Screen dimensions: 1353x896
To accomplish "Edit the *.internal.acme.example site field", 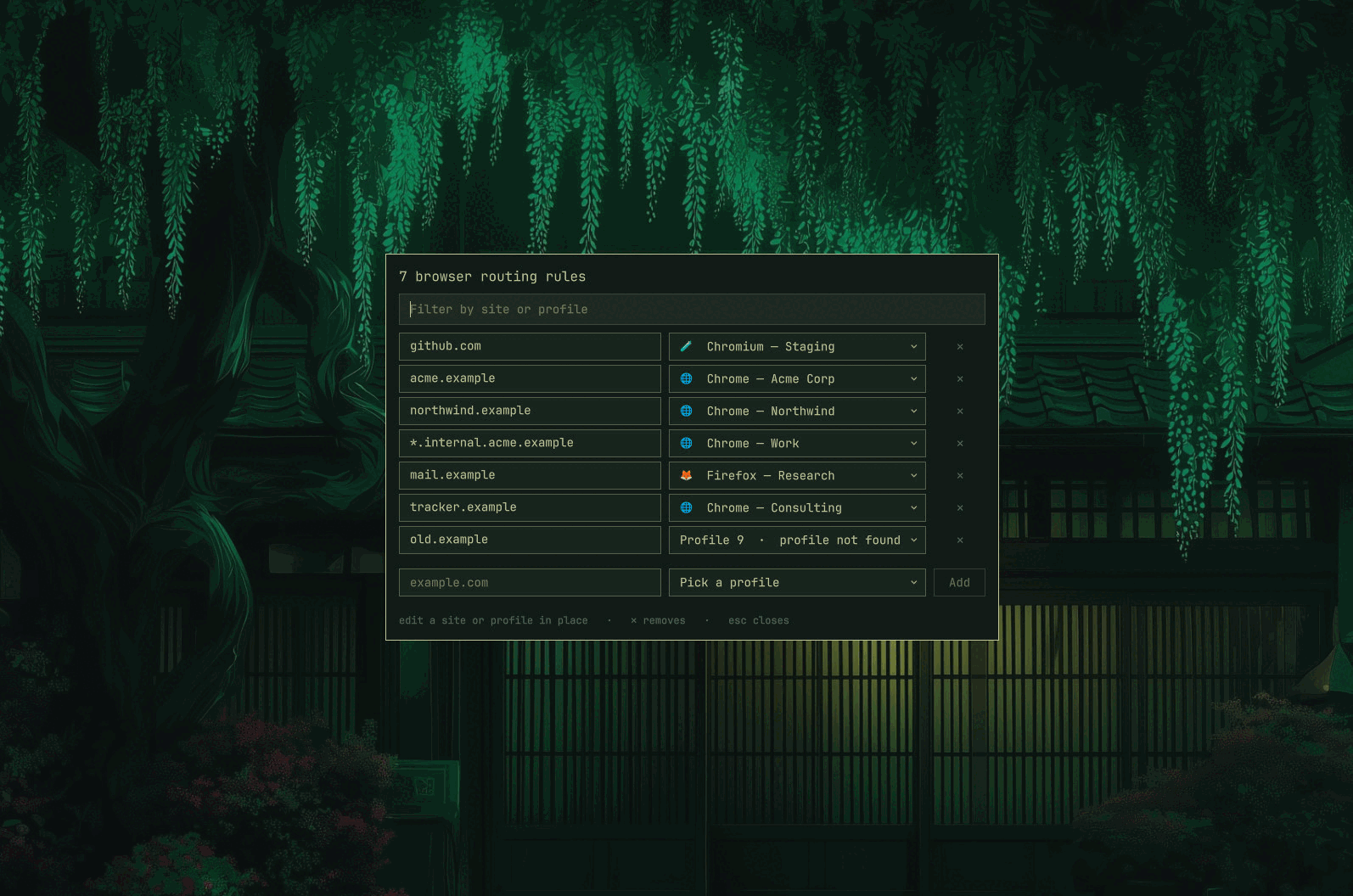I will pyautogui.click(x=530, y=443).
